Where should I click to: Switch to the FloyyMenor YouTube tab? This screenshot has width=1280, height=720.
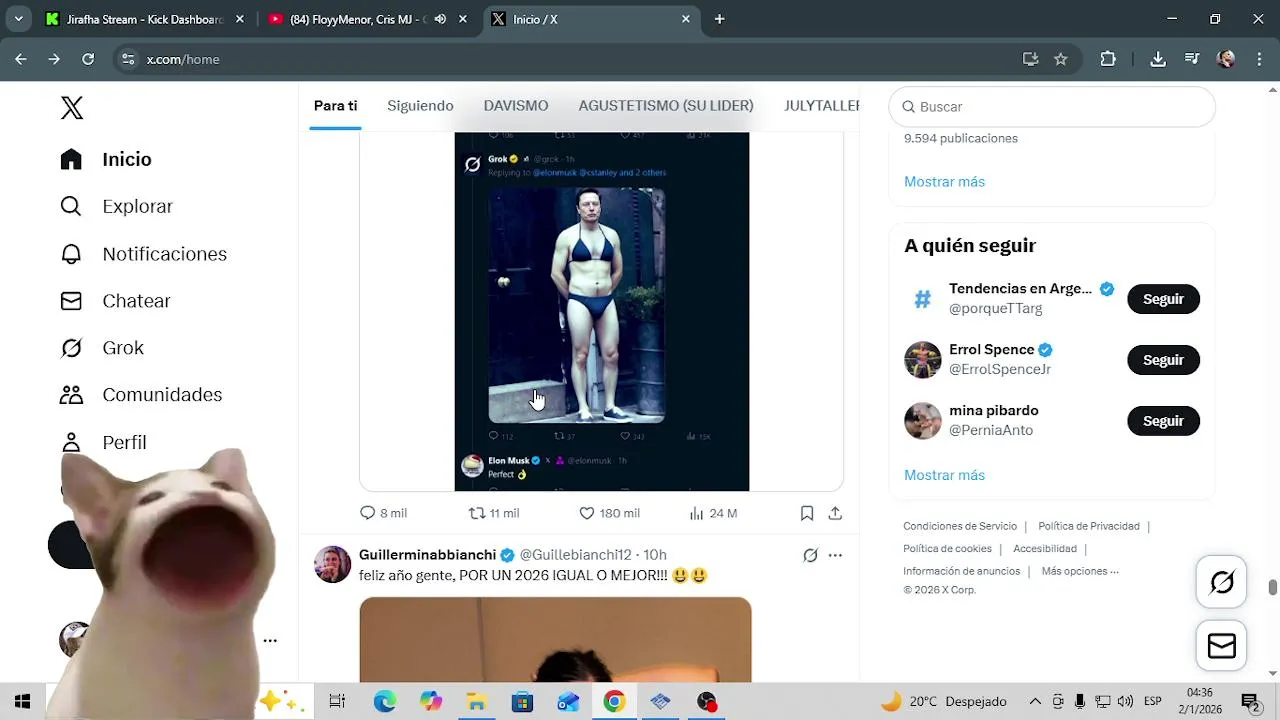click(366, 19)
